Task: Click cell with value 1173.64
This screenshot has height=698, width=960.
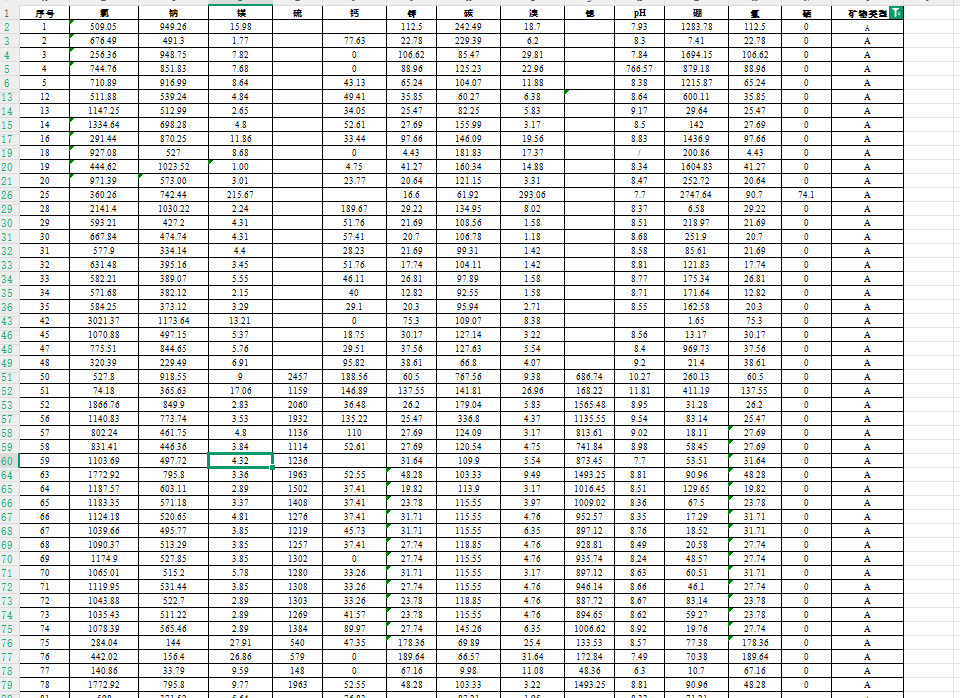Action: tap(173, 321)
